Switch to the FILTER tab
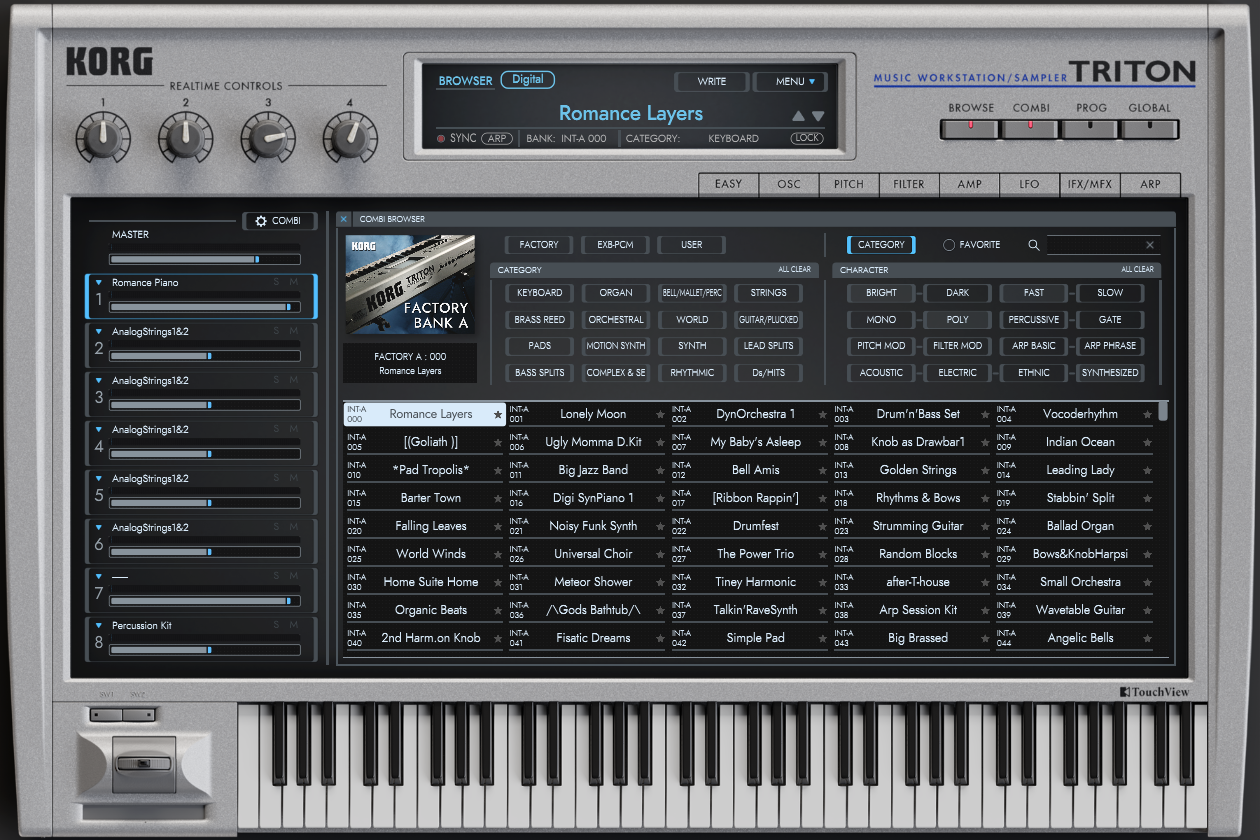Screen dimensions: 1260x840 (909, 184)
